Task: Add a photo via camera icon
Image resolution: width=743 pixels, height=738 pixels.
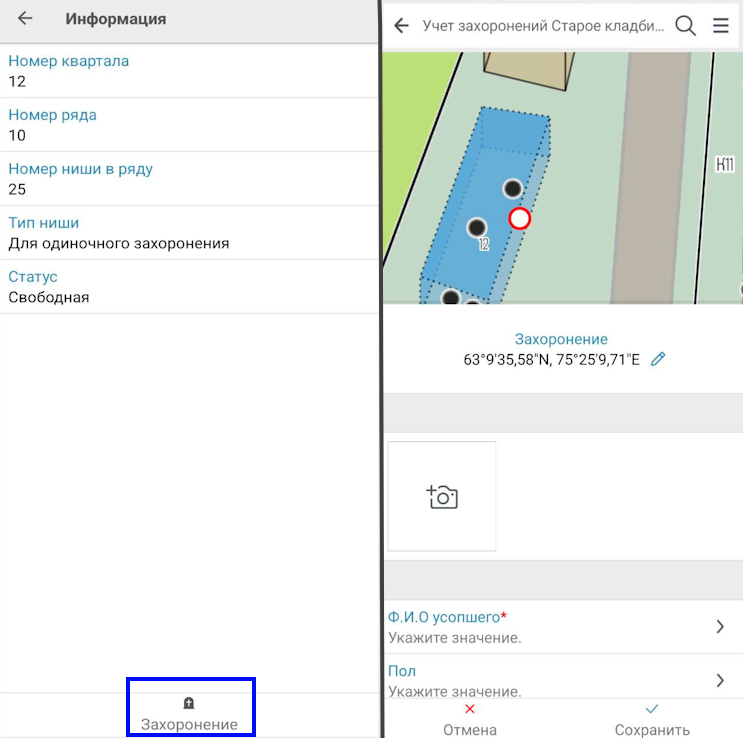Action: tap(442, 496)
